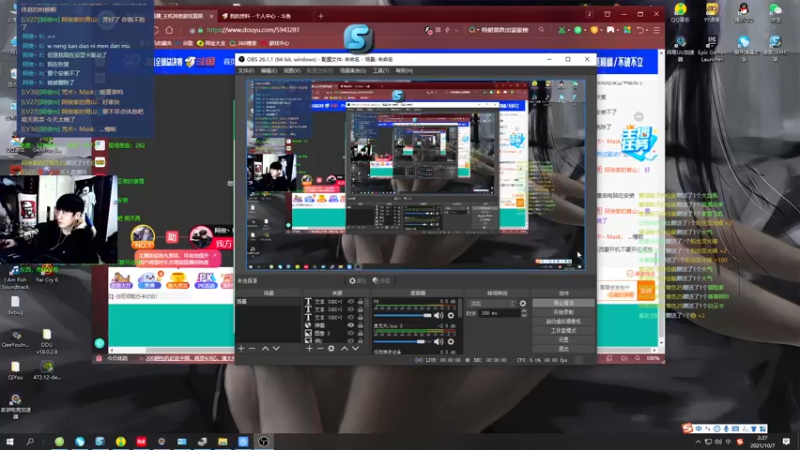Image resolution: width=800 pixels, height=450 pixels.
Task: Move the scene up in the OBS scenes list
Action: [265, 348]
